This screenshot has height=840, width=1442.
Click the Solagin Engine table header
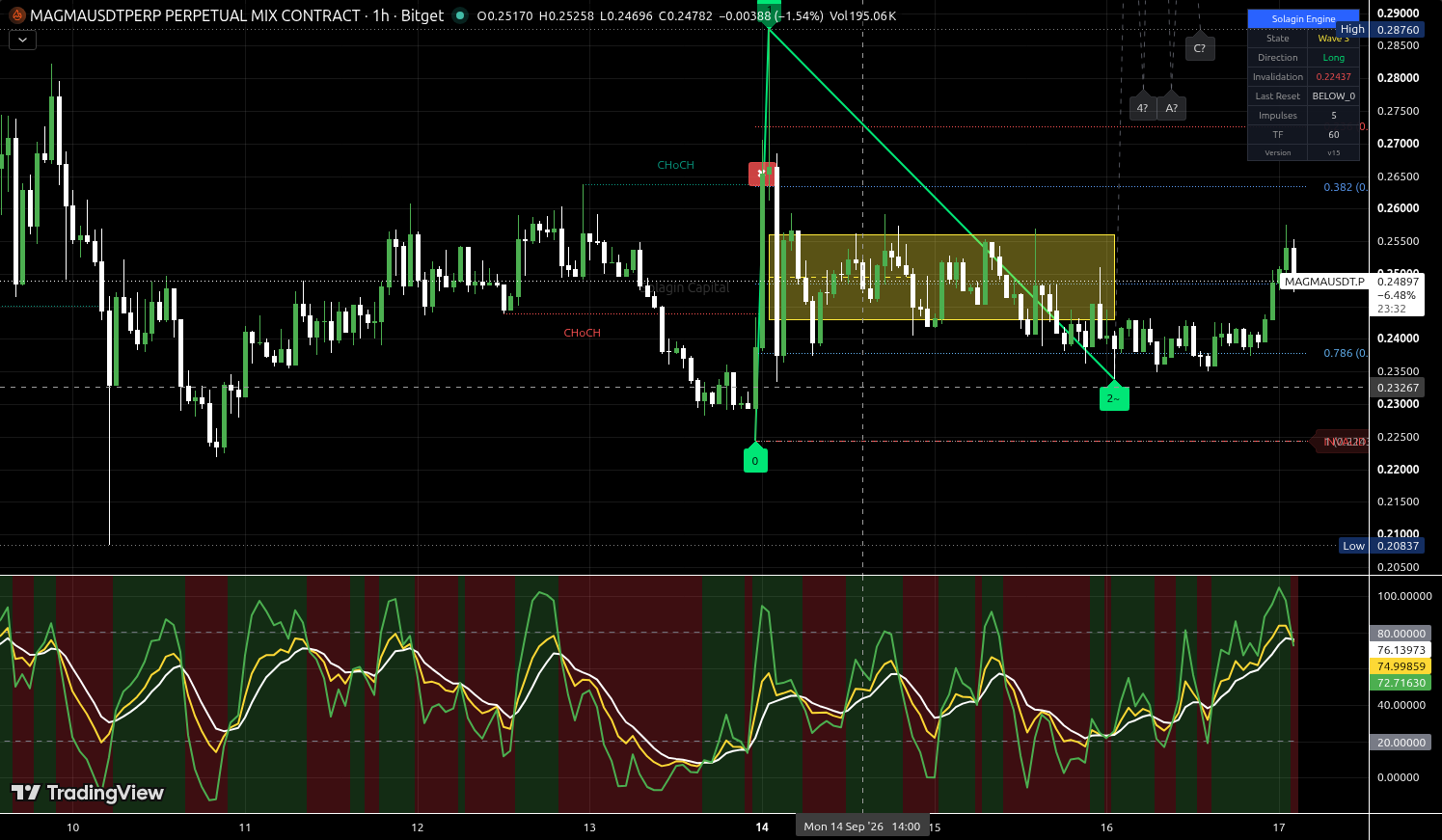click(x=1303, y=19)
